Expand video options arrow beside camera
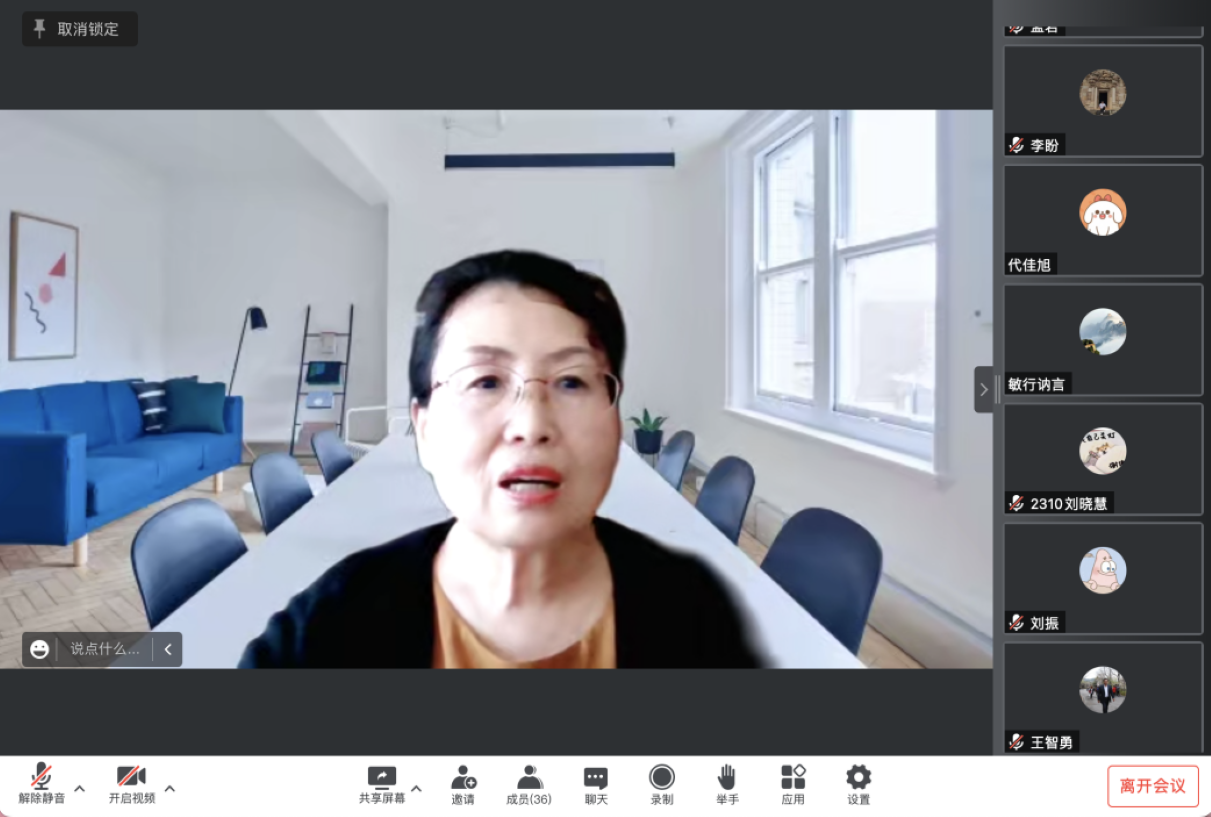This screenshot has width=1211, height=817. (x=170, y=788)
